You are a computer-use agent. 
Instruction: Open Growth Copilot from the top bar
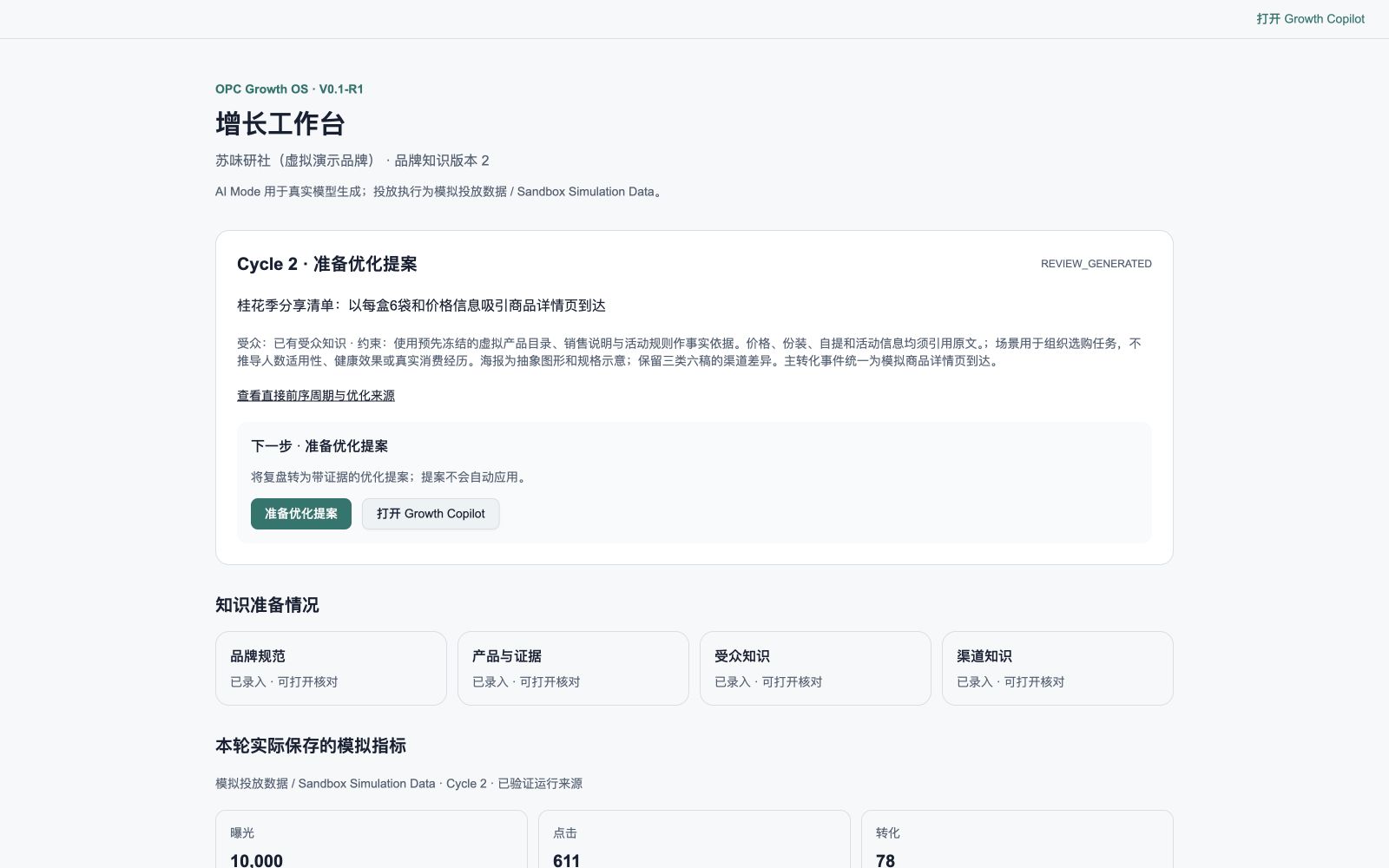[1310, 19]
